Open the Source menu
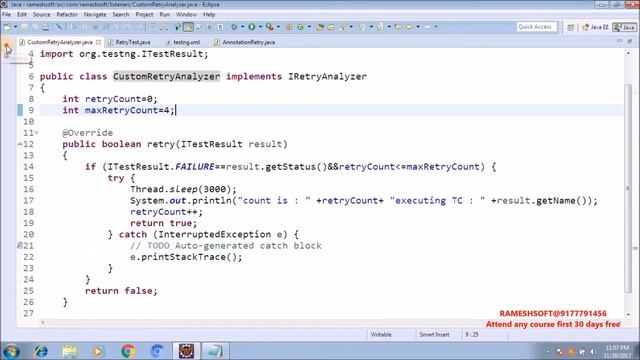 pyautogui.click(x=42, y=14)
